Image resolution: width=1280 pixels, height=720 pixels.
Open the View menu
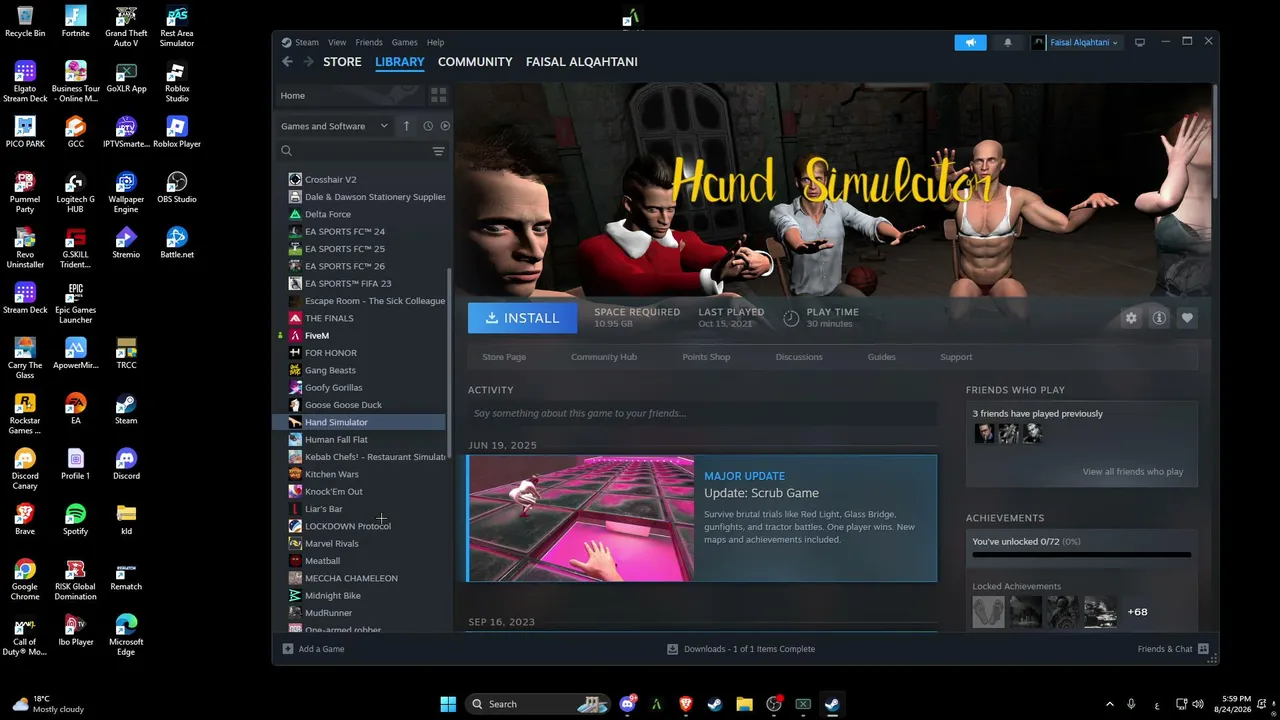[x=337, y=42]
